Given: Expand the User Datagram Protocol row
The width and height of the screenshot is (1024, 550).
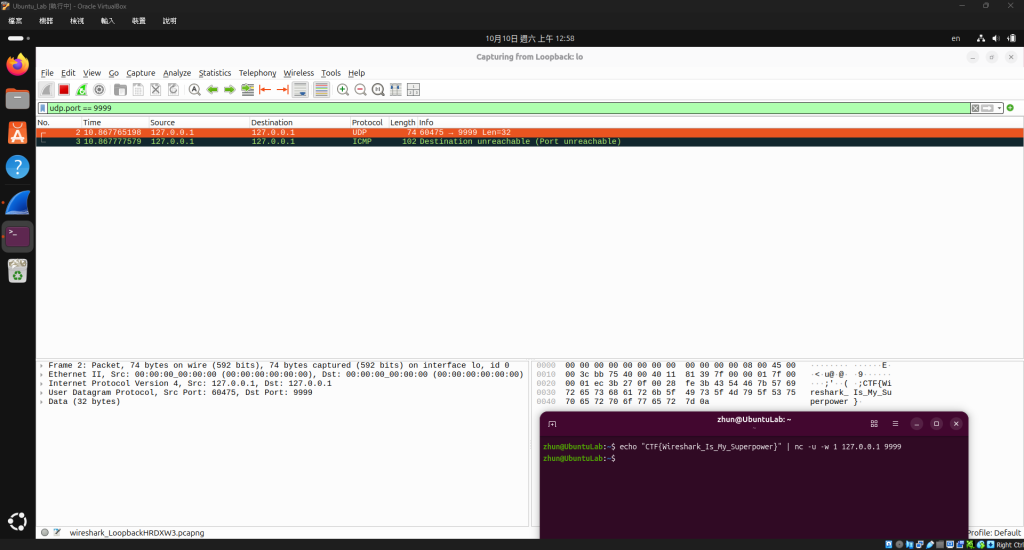Looking at the screenshot, I should tap(42, 393).
